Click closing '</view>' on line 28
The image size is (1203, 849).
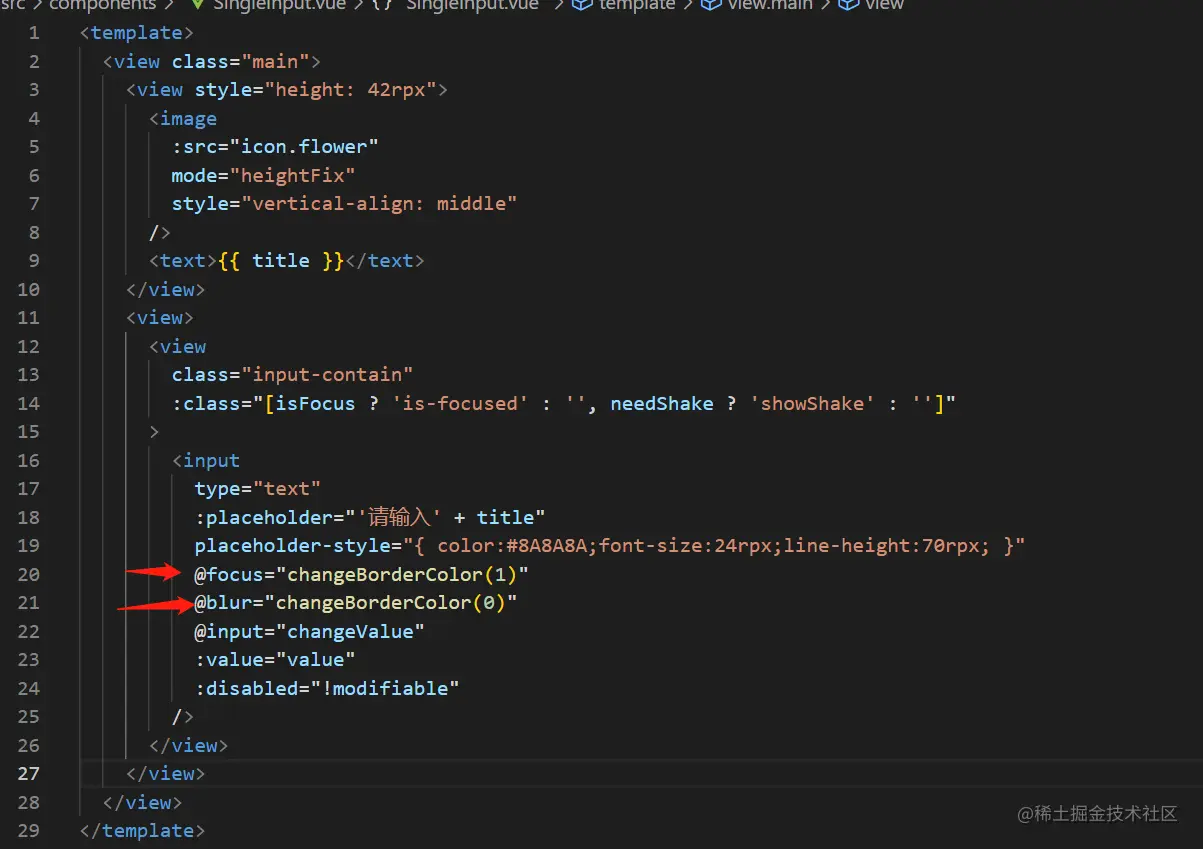[x=143, y=803]
